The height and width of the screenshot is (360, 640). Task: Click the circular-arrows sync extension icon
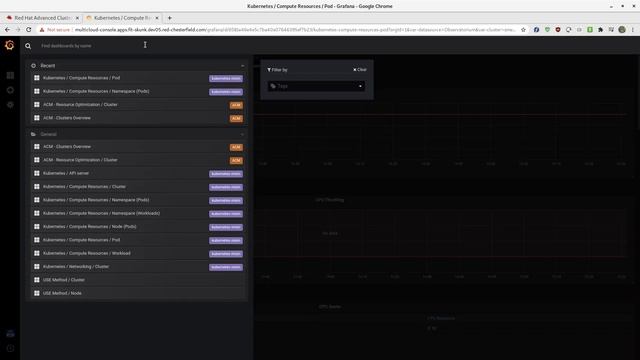click(x=569, y=30)
